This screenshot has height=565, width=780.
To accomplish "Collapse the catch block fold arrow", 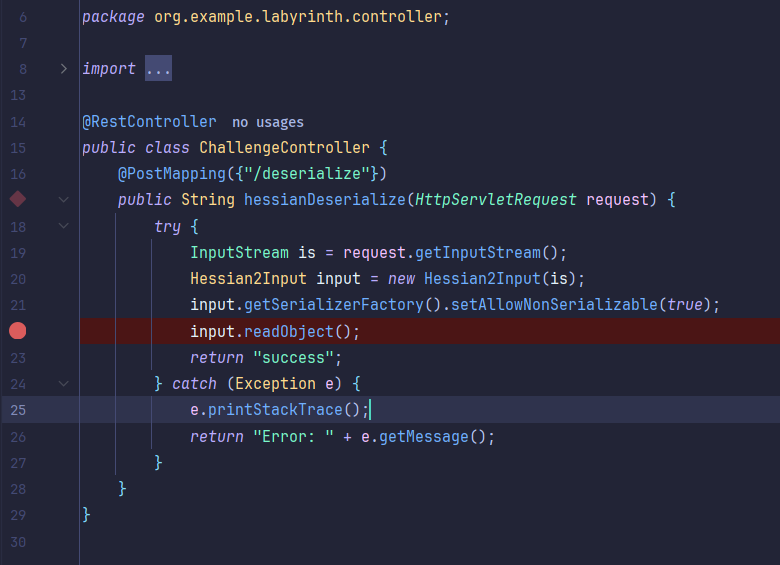I will 64,383.
